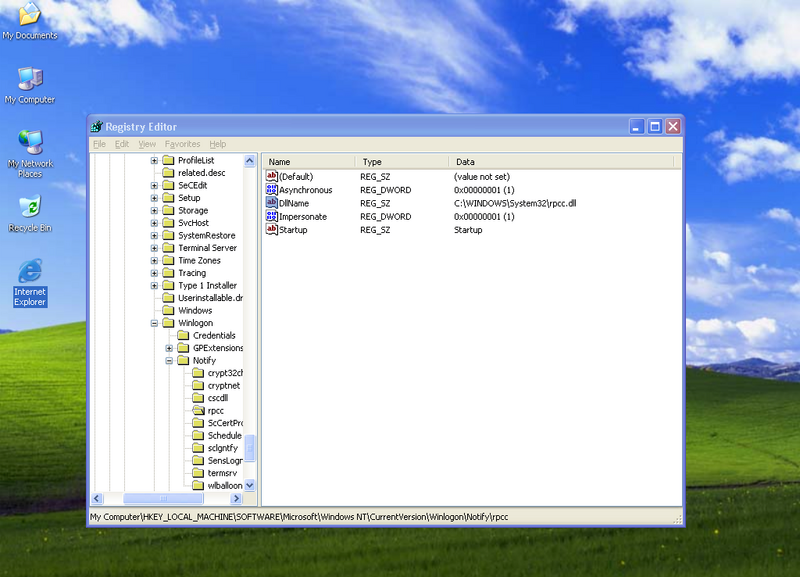The width and height of the screenshot is (800, 577).
Task: Select the Recycle Bin desktop icon
Action: click(30, 214)
